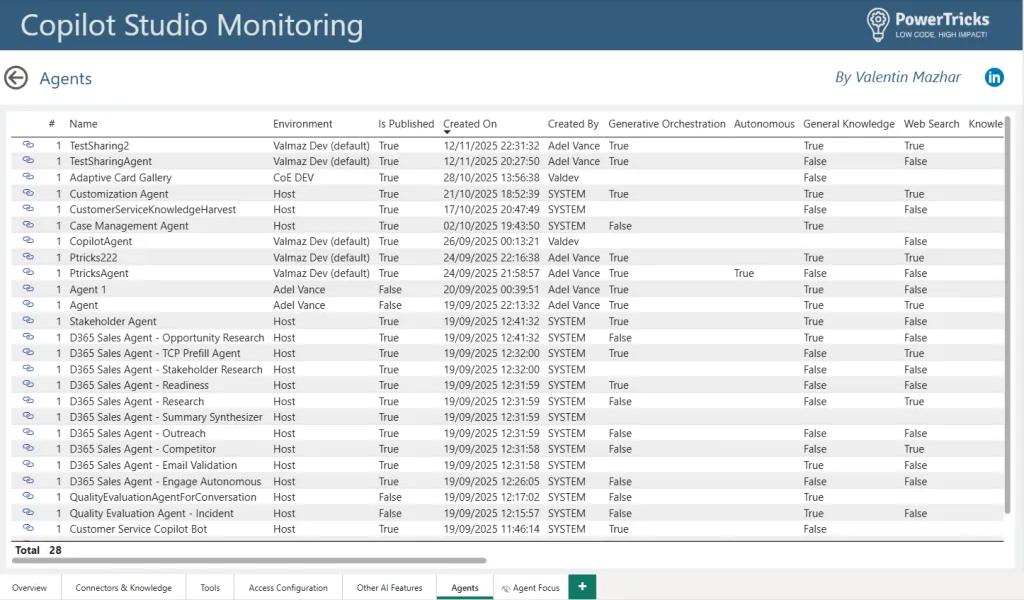
Task: Switch to Connectors & Knowledge tab
Action: (123, 588)
